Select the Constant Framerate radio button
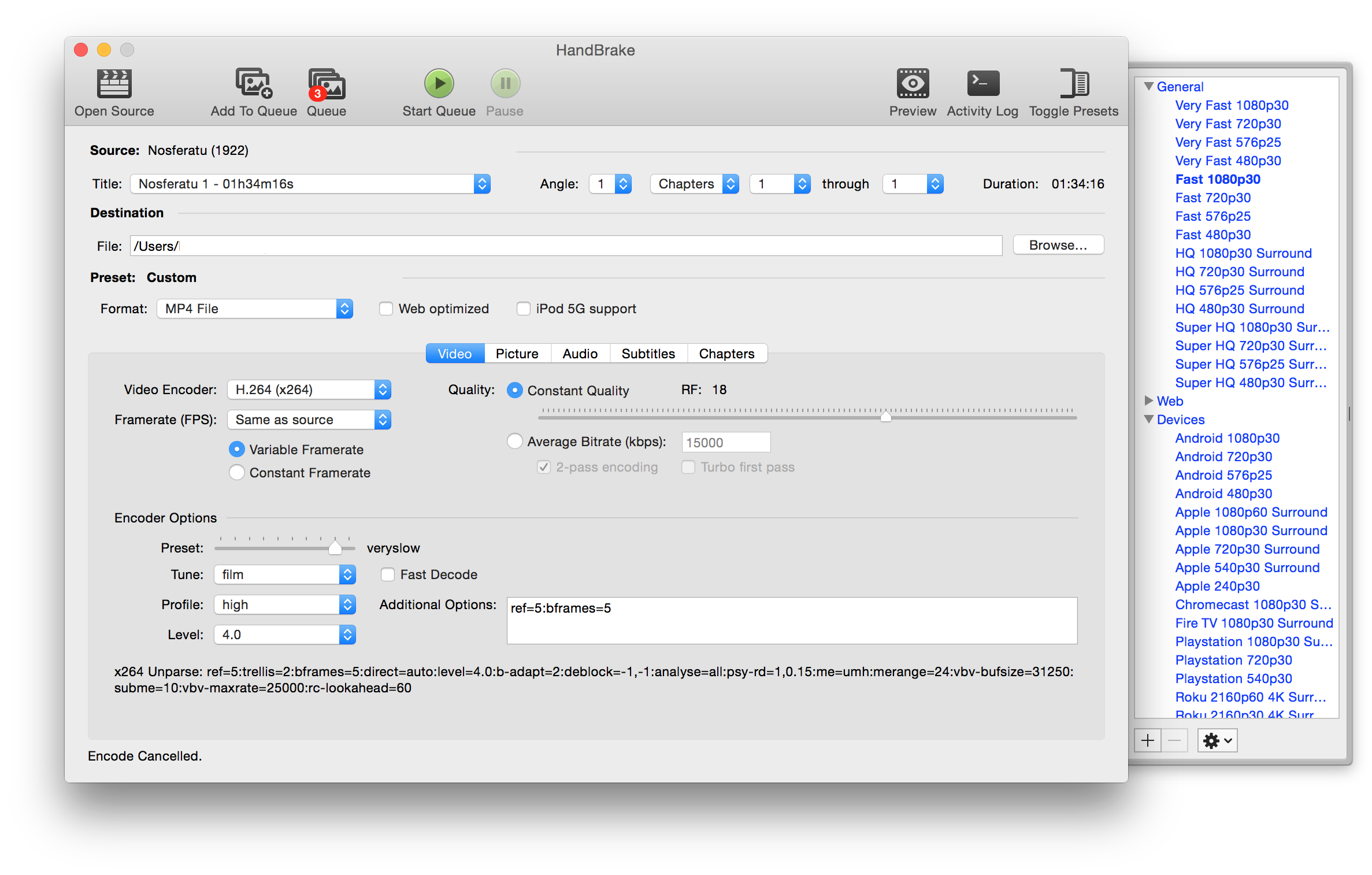Screen dimensions: 1372x875 (x=236, y=472)
